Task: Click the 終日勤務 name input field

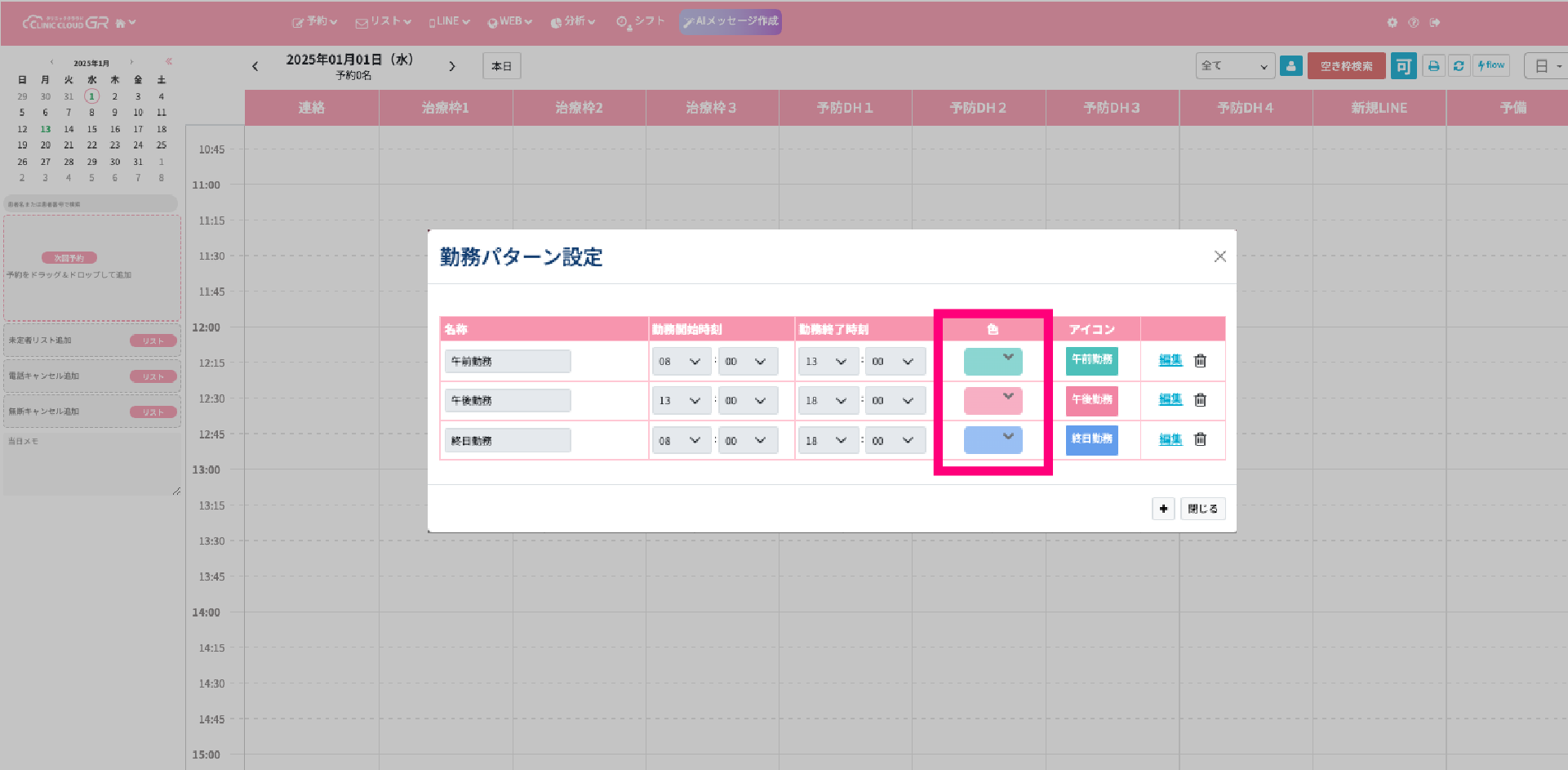Action: [507, 441]
